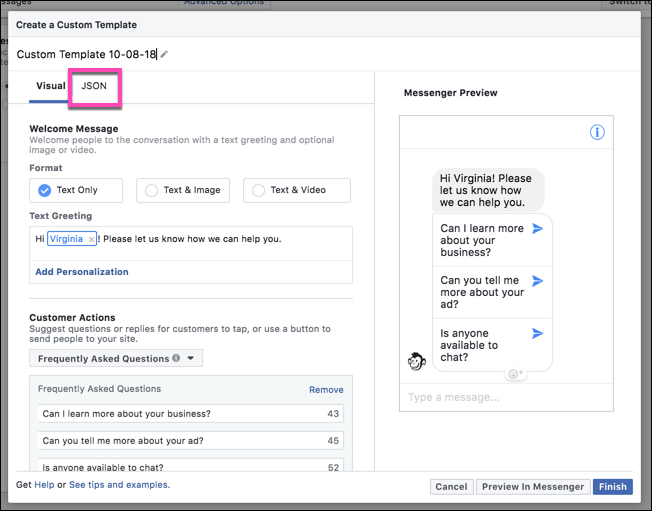
Task: Switch to the JSON tab
Action: click(94, 86)
